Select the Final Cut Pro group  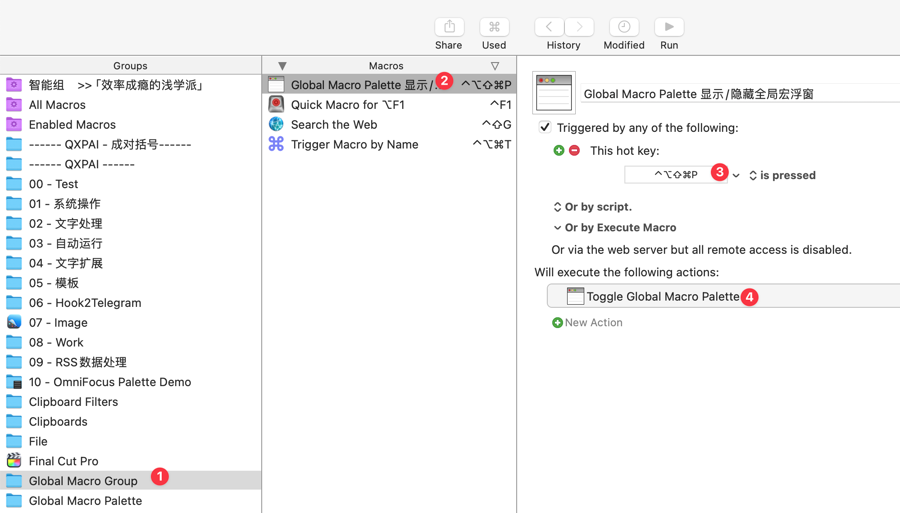[x=63, y=461]
